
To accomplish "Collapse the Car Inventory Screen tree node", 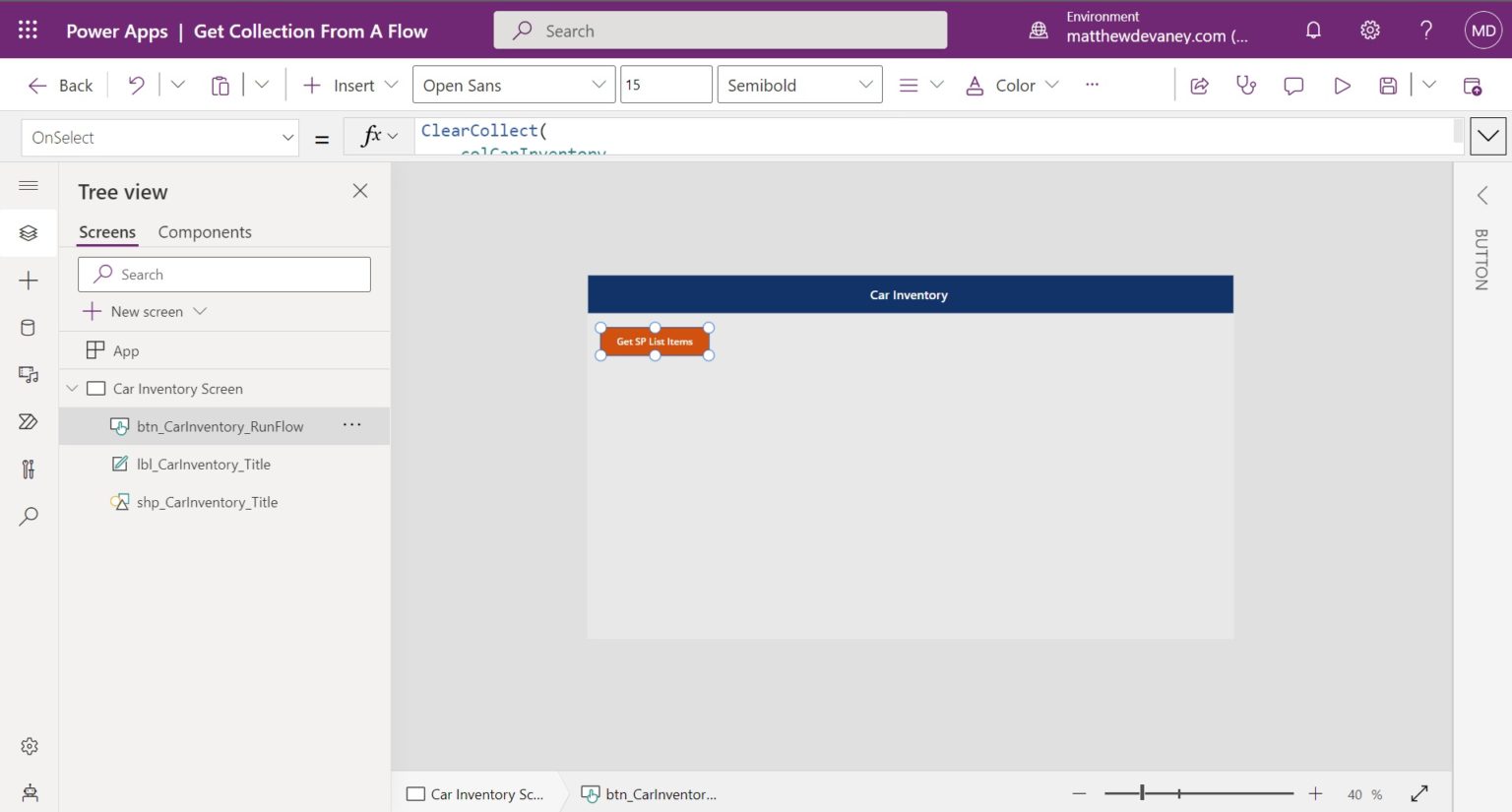I will pos(71,388).
